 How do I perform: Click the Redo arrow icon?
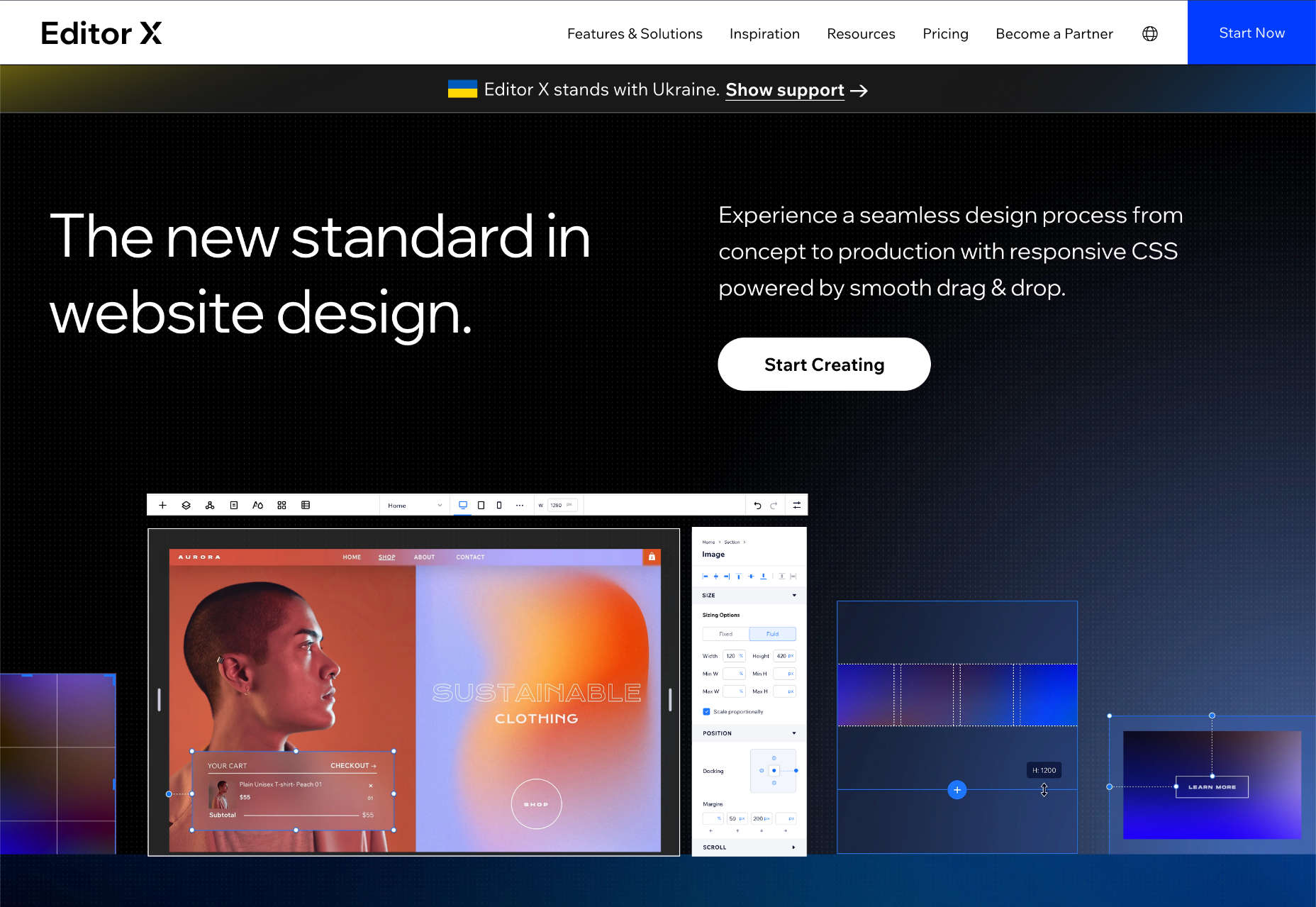point(774,506)
